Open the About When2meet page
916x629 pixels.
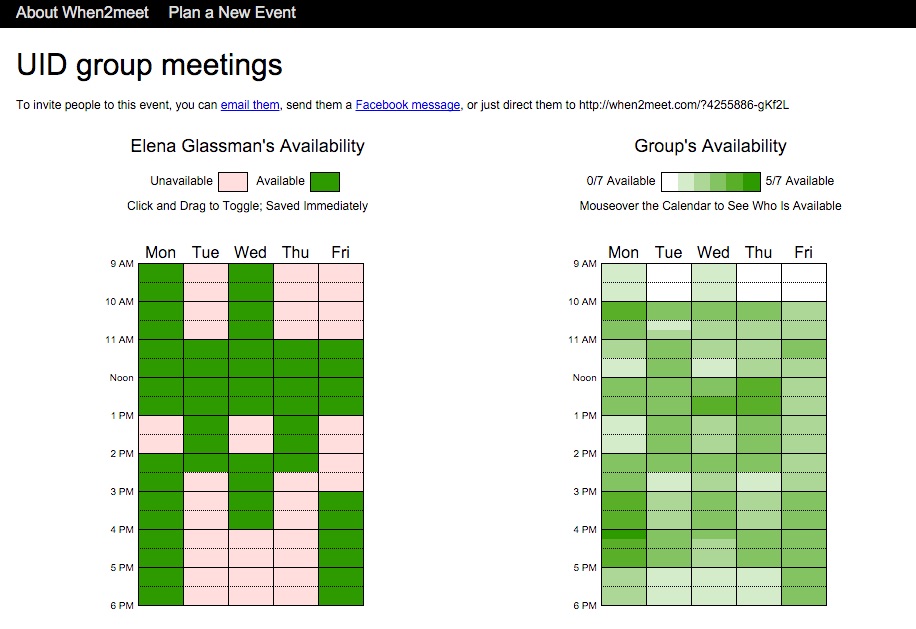pyautogui.click(x=80, y=13)
